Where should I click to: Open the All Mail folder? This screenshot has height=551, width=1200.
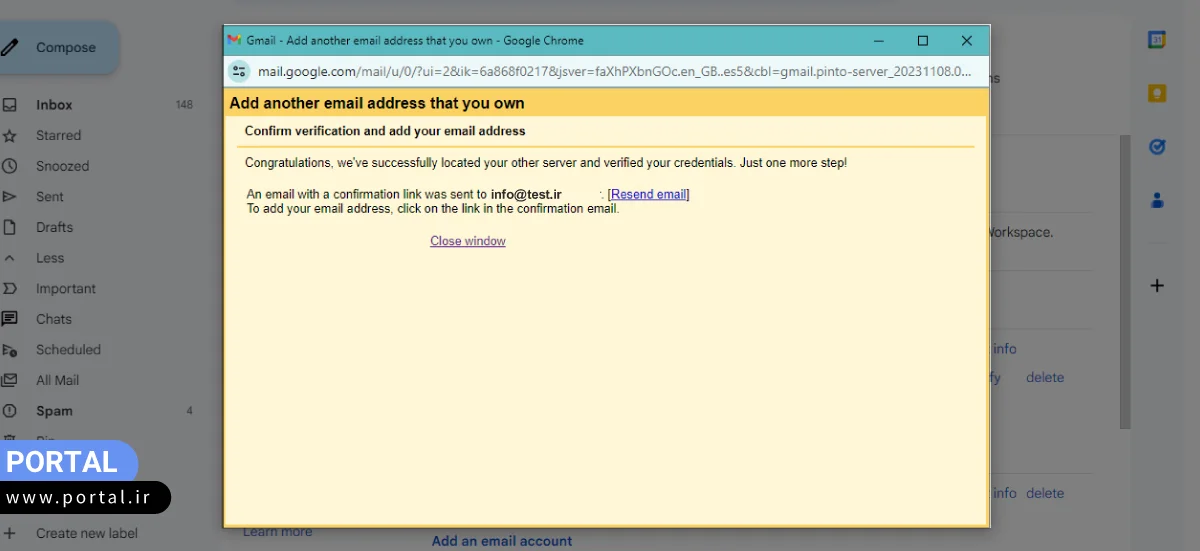(x=57, y=380)
